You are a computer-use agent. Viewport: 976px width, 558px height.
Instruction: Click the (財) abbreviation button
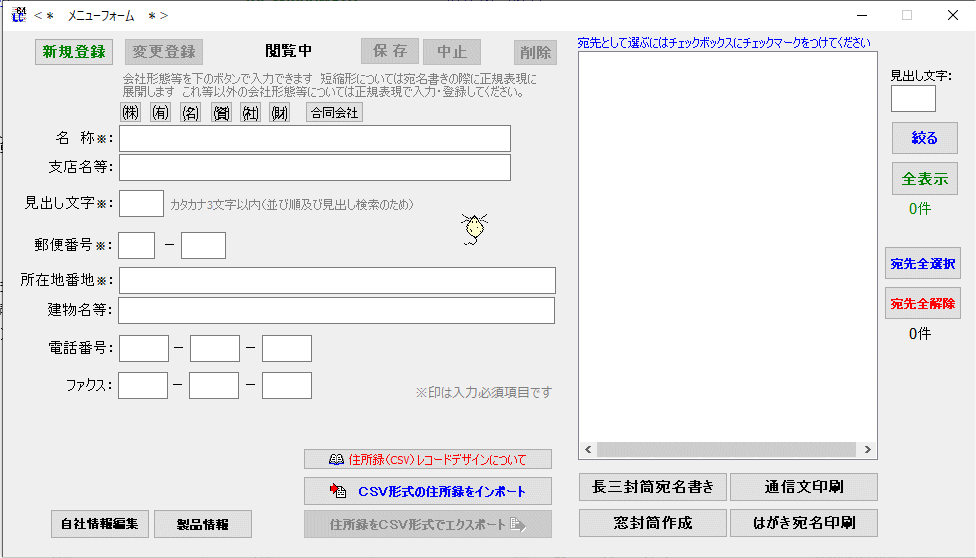(x=280, y=112)
